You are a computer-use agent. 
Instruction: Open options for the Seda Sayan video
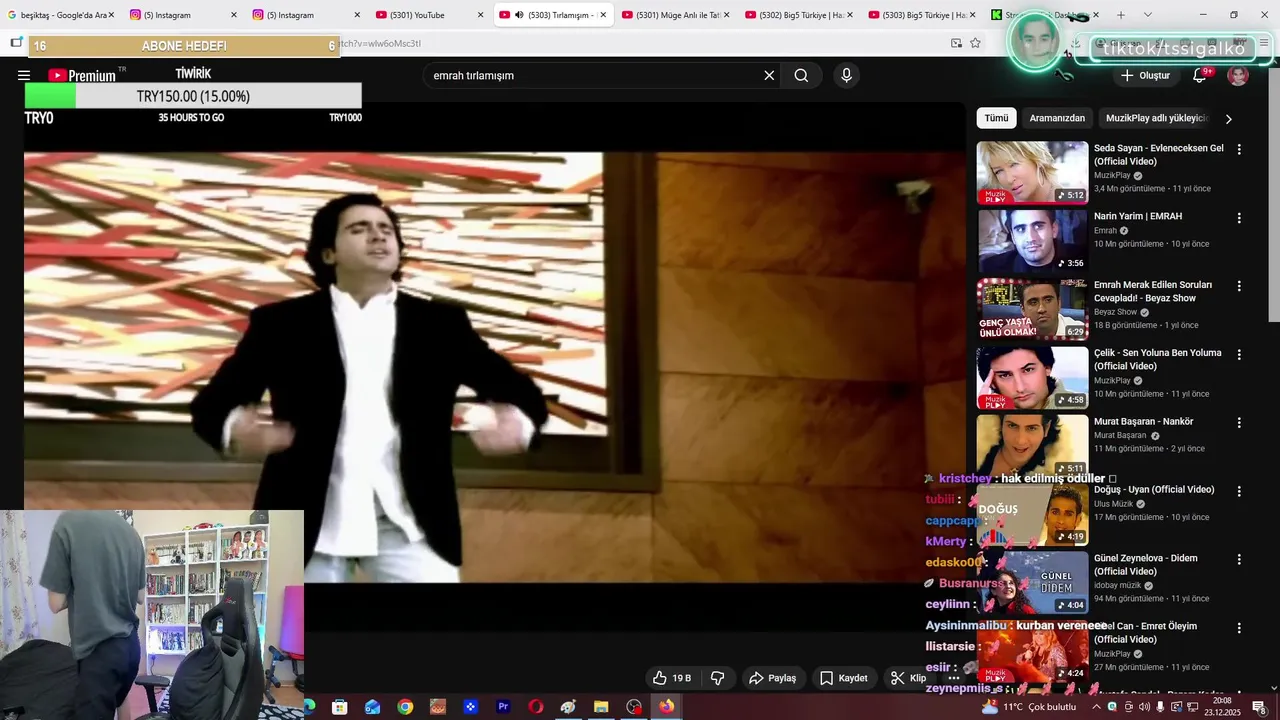[x=1239, y=149]
